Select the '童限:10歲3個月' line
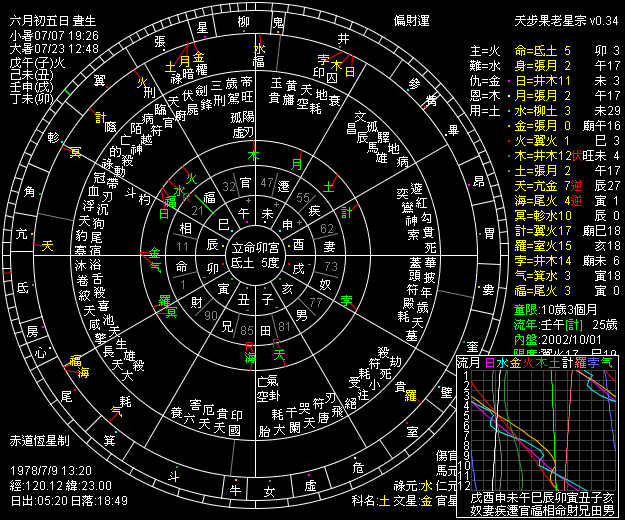 (555, 310)
